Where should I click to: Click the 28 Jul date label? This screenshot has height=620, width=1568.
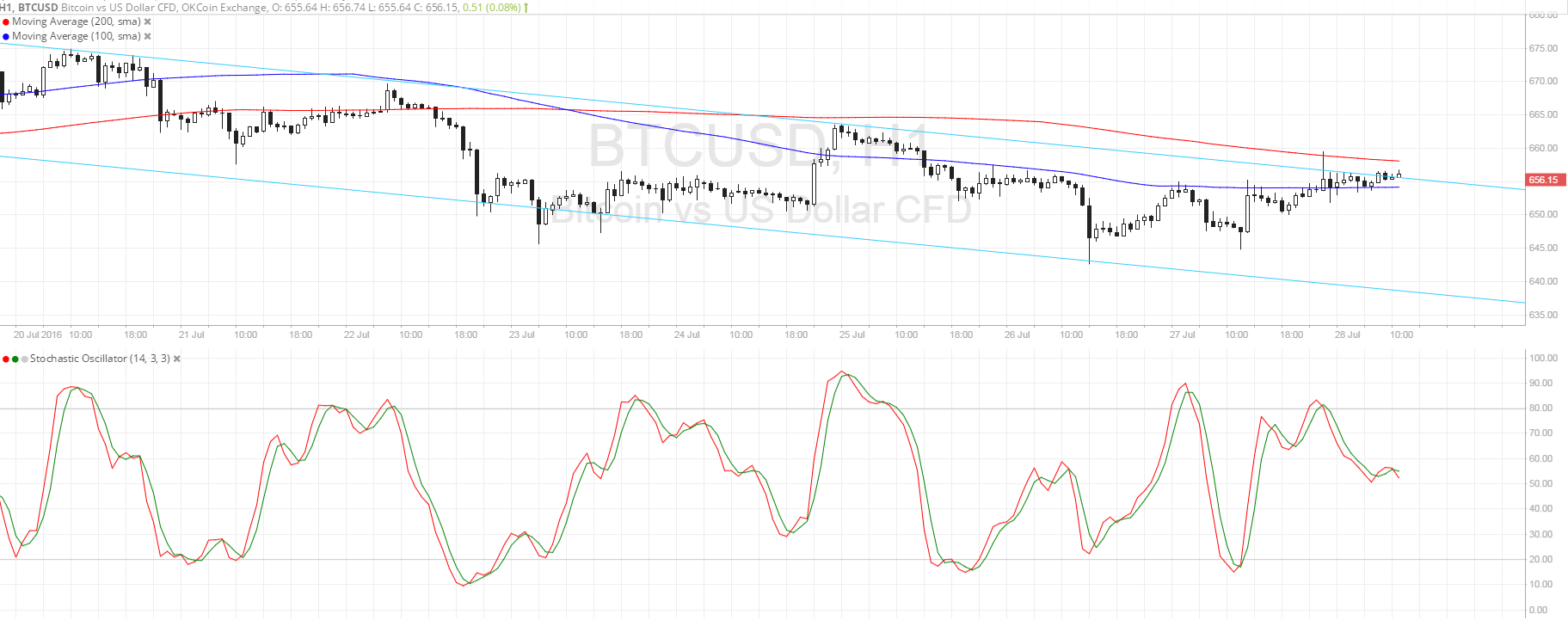[x=1348, y=335]
